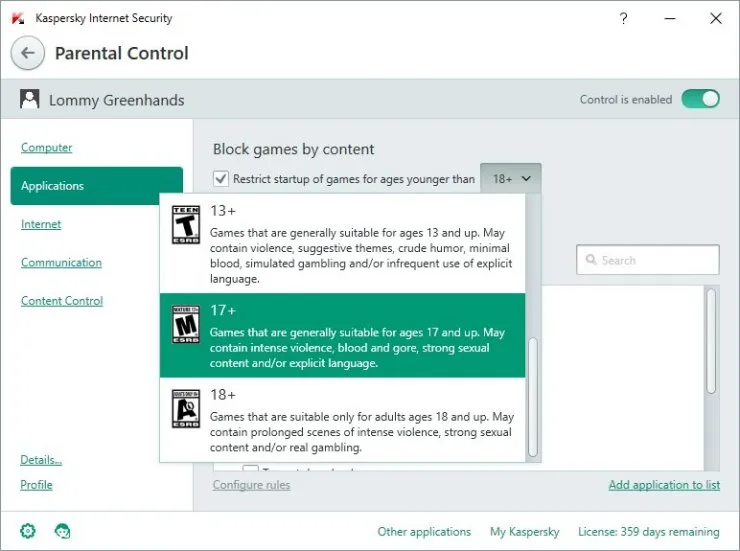Collapse the 18+ age dropdown
This screenshot has height=551, width=740.
tap(510, 179)
